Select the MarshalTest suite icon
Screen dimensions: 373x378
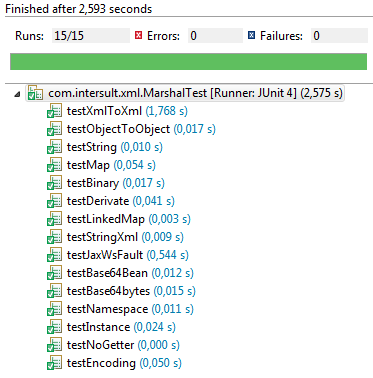coord(35,93)
